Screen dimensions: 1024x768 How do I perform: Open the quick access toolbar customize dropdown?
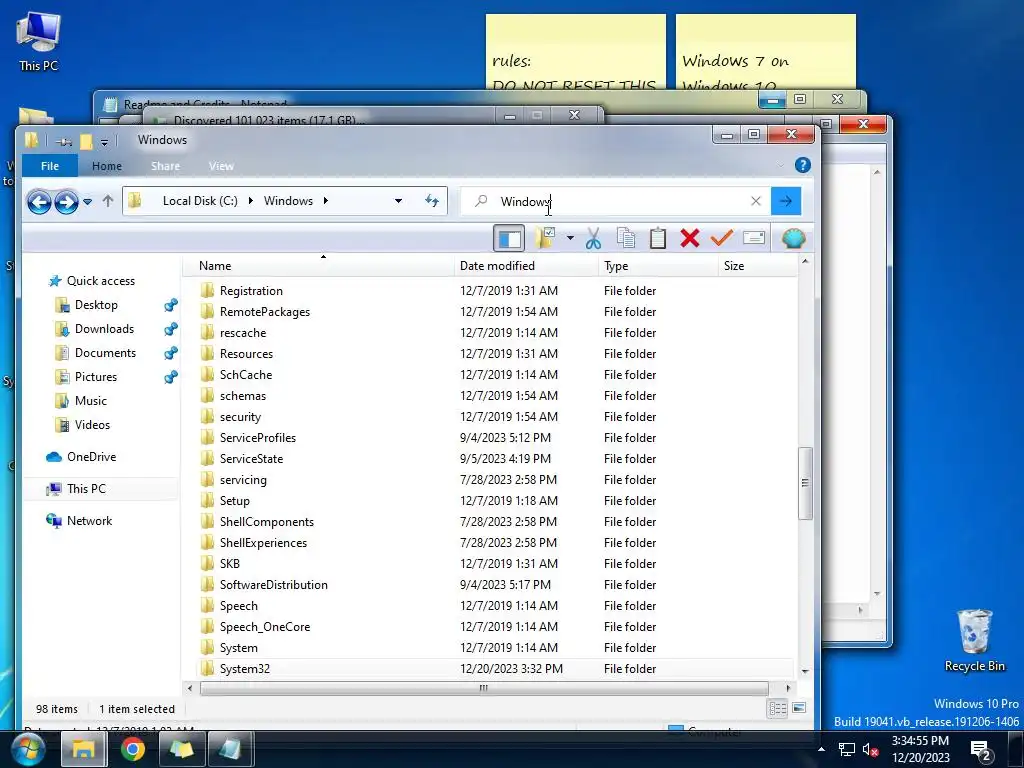click(104, 141)
